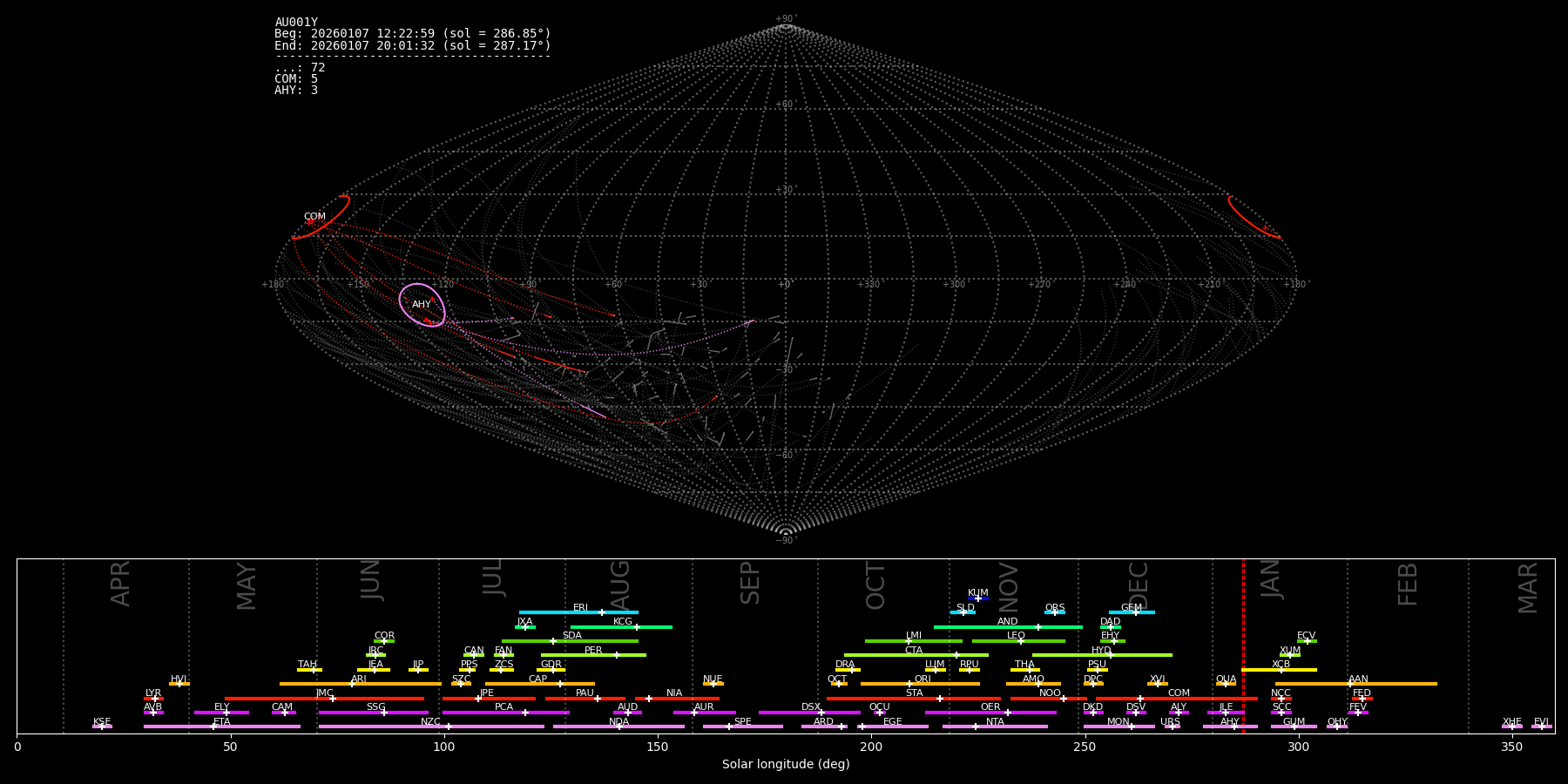The width and height of the screenshot is (1568, 784).
Task: Click the AHY label inside pink ellipse
Action: [x=422, y=305]
